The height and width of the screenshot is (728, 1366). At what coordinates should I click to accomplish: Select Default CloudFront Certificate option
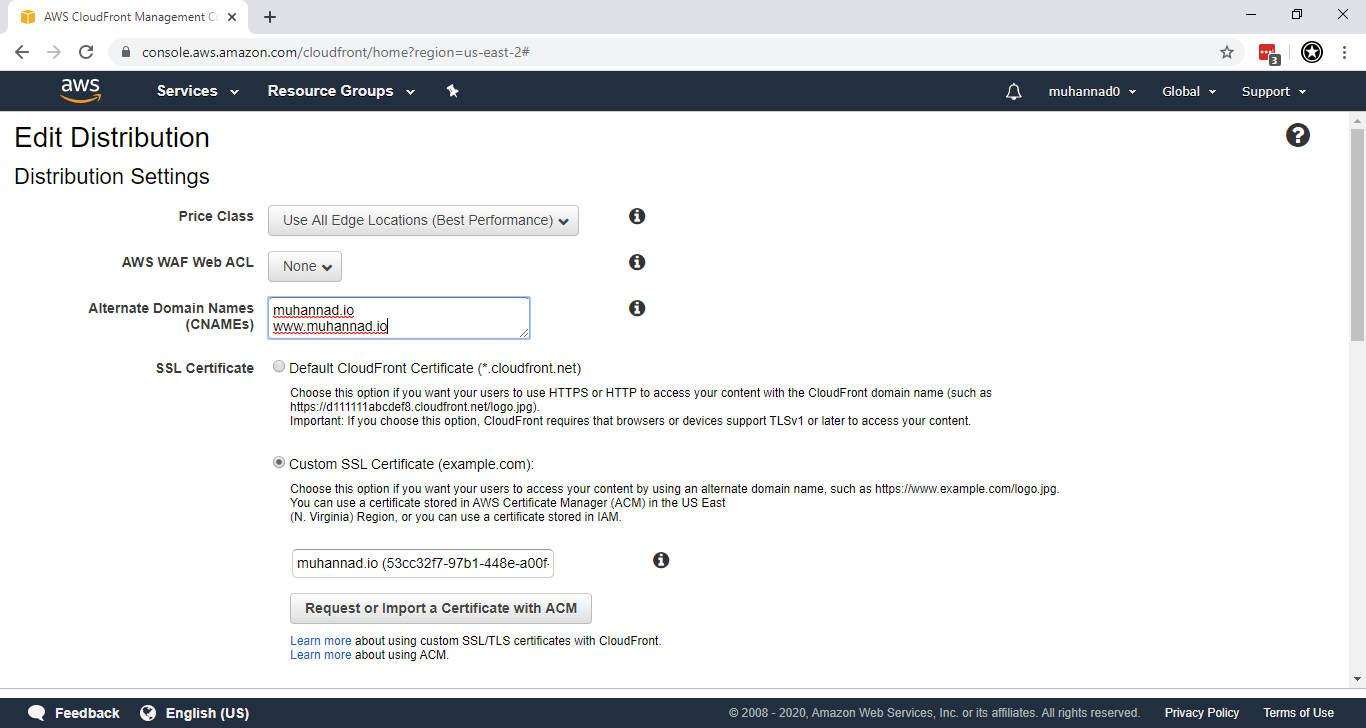point(279,365)
